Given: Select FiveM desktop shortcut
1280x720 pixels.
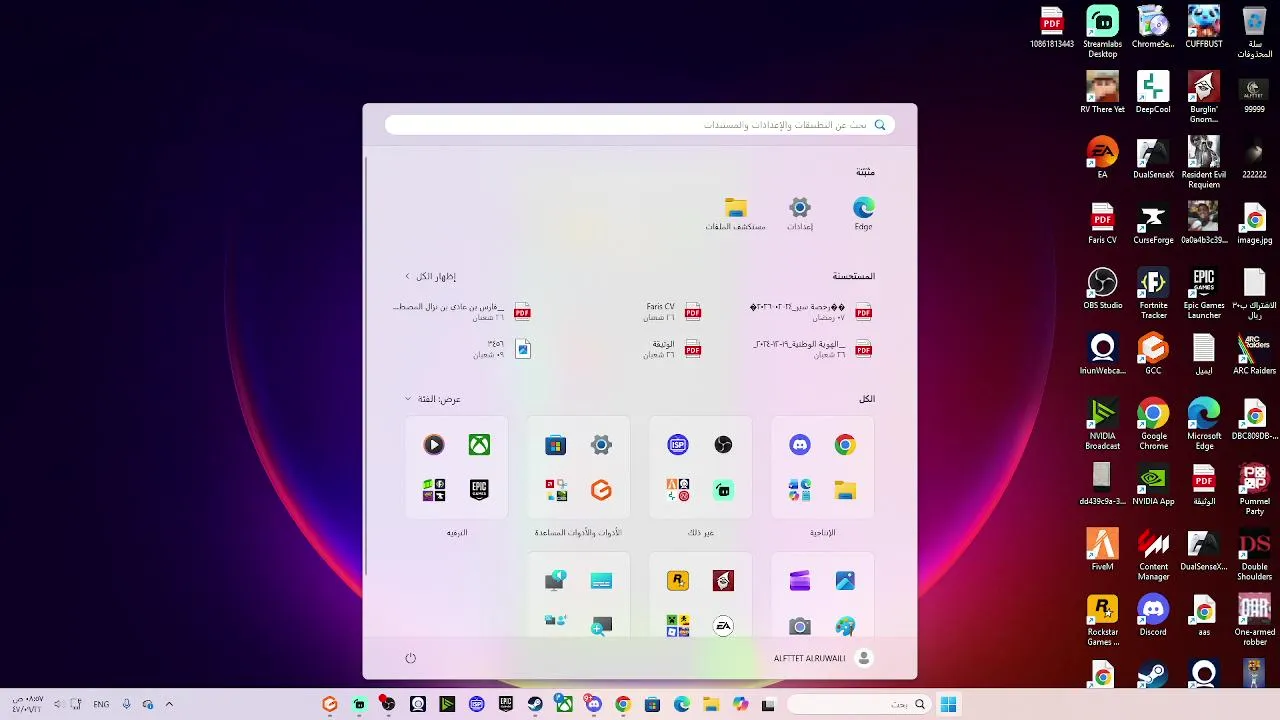Looking at the screenshot, I should (x=1102, y=550).
